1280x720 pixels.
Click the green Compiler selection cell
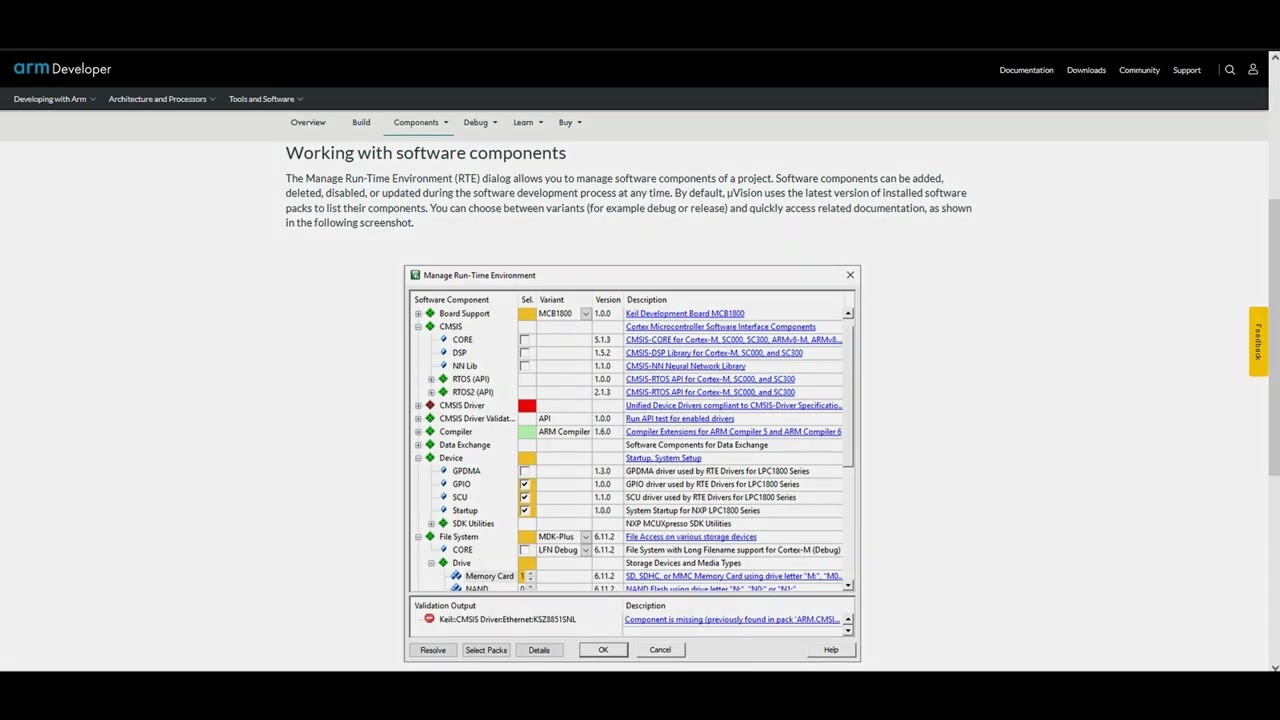(527, 432)
